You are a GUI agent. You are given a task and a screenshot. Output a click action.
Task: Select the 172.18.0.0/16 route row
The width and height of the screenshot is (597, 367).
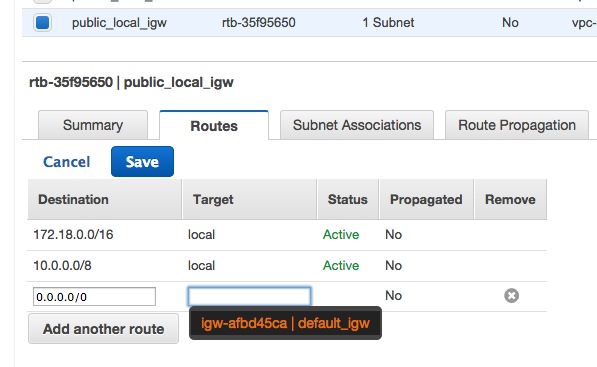click(287, 235)
